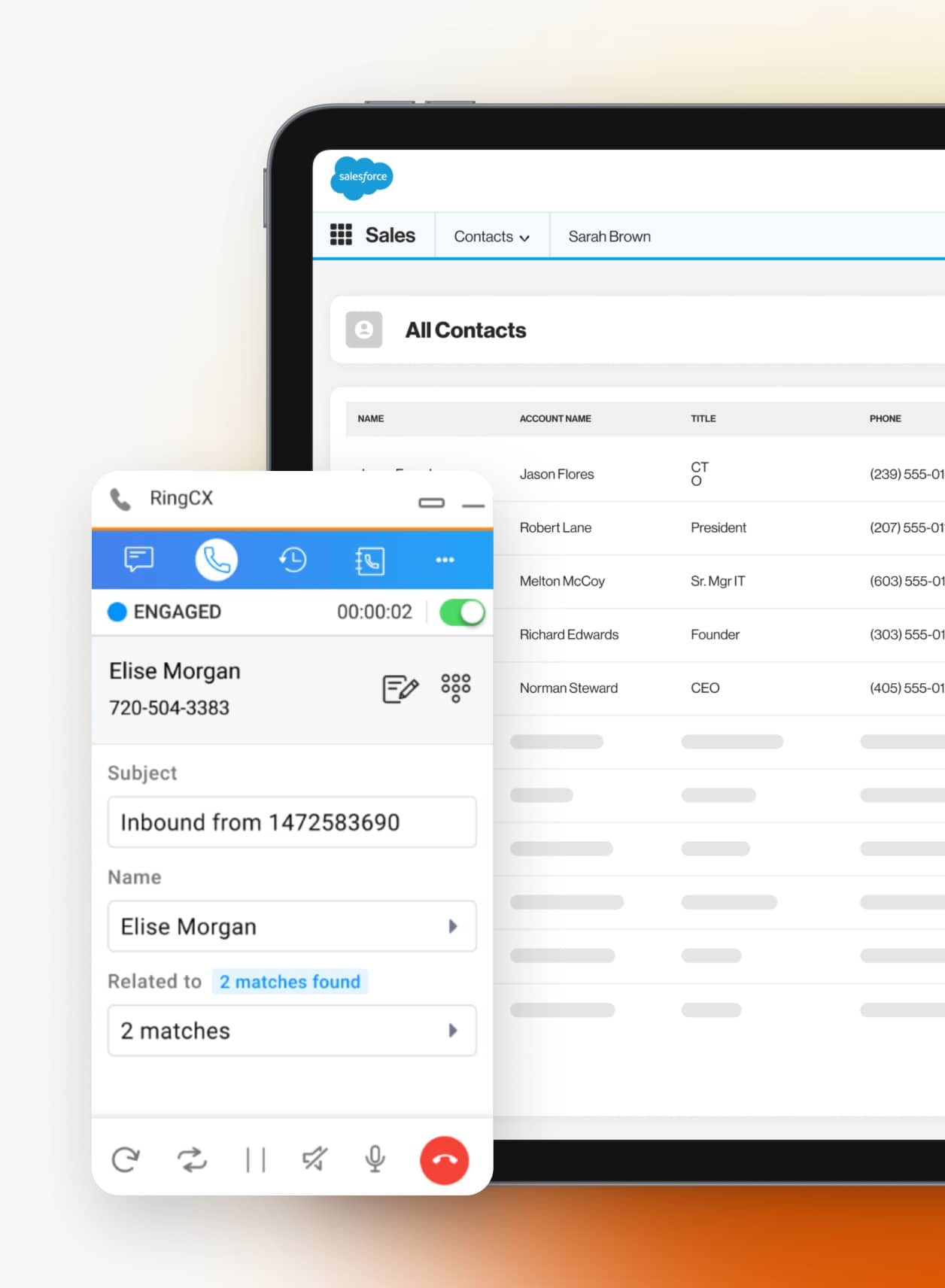Open the call notes edit icon
This screenshot has width=945, height=1288.
coord(400,688)
